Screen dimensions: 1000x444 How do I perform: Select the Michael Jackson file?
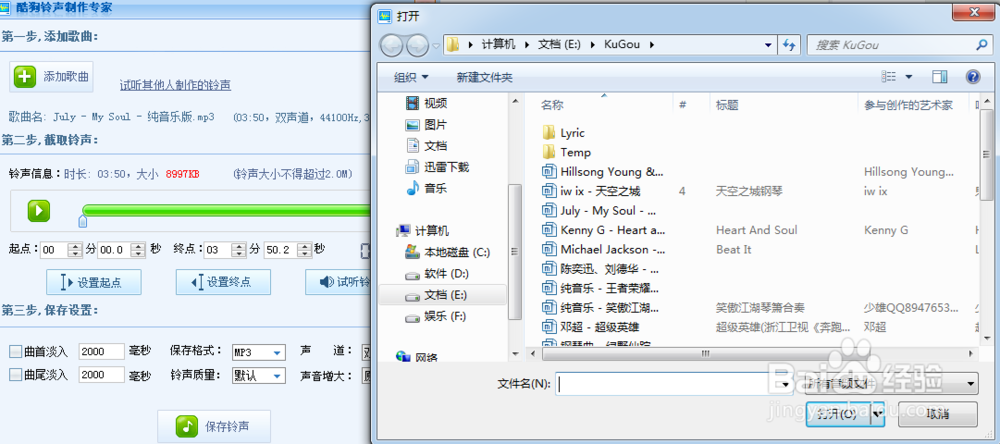tap(604, 249)
